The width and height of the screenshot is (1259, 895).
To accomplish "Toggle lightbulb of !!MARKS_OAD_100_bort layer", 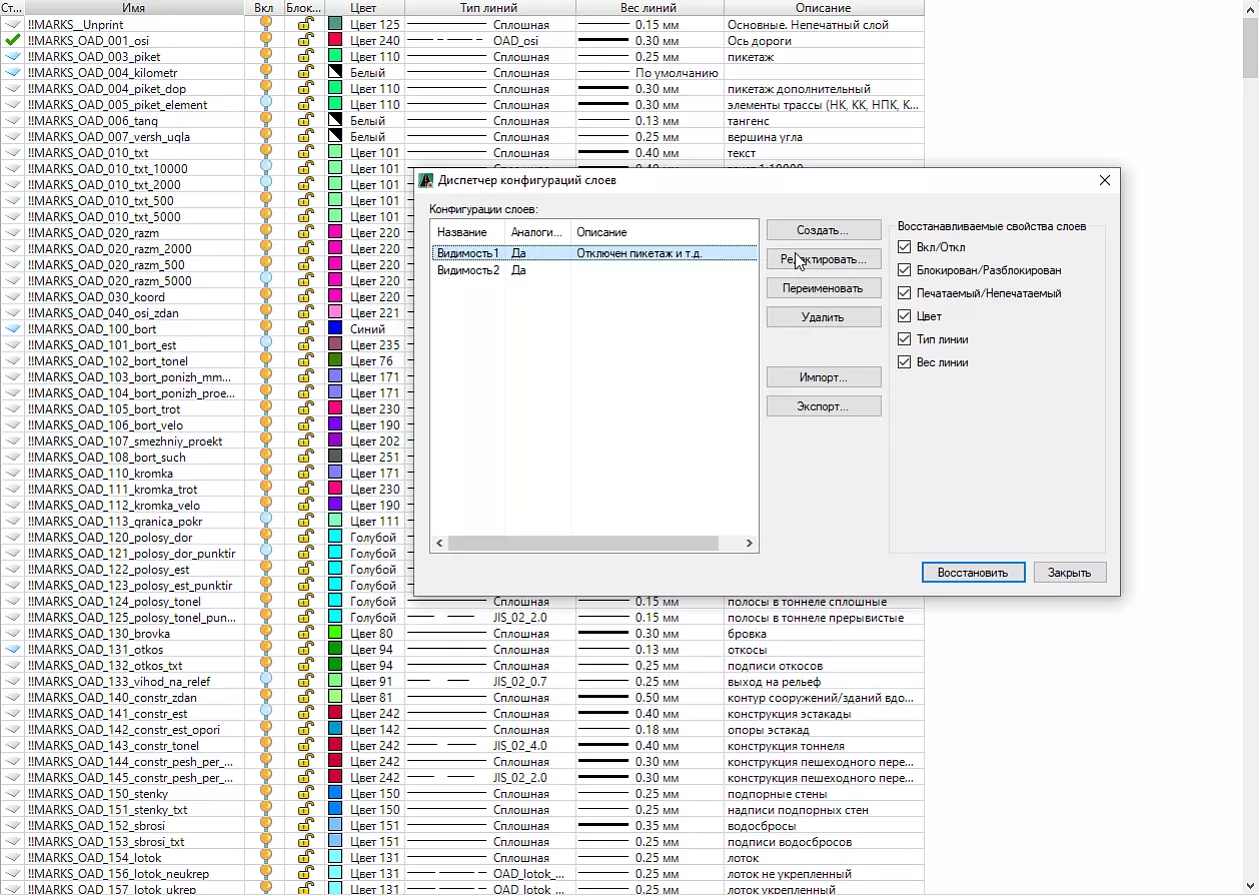I will click(265, 329).
